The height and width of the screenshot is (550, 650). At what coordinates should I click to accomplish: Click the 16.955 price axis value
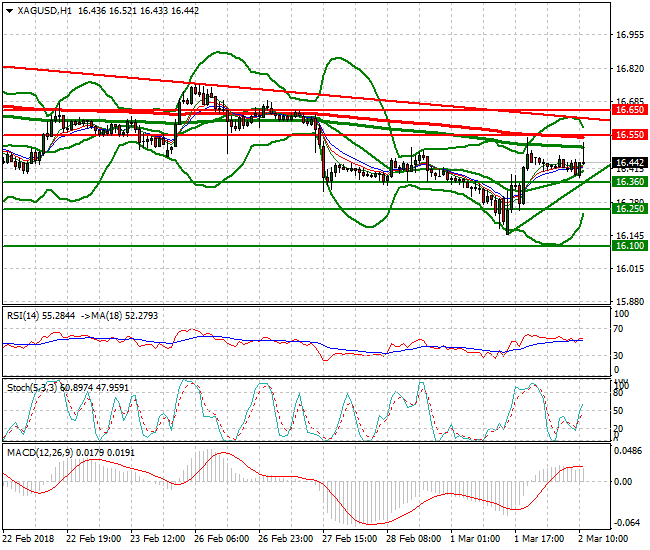pos(630,35)
